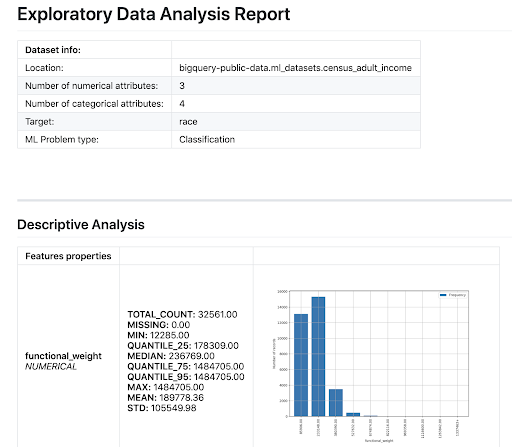
Task: Click the Classification problem type value
Action: click(207, 139)
